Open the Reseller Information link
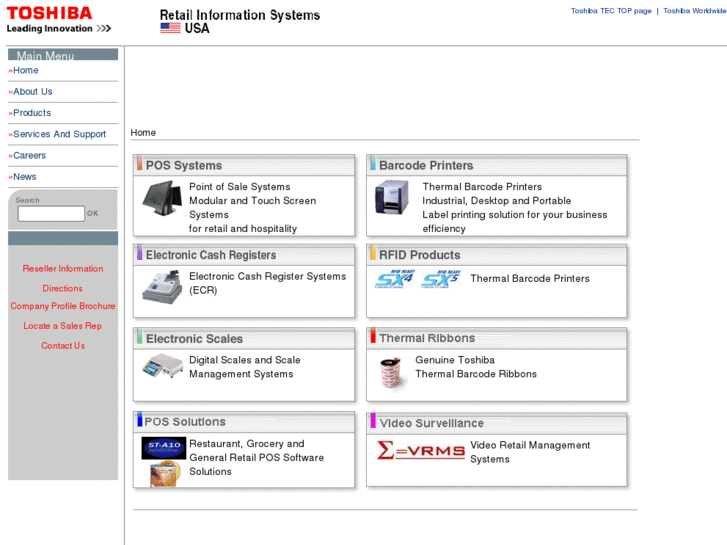Viewport: 727px width, 545px height. pyautogui.click(x=63, y=269)
